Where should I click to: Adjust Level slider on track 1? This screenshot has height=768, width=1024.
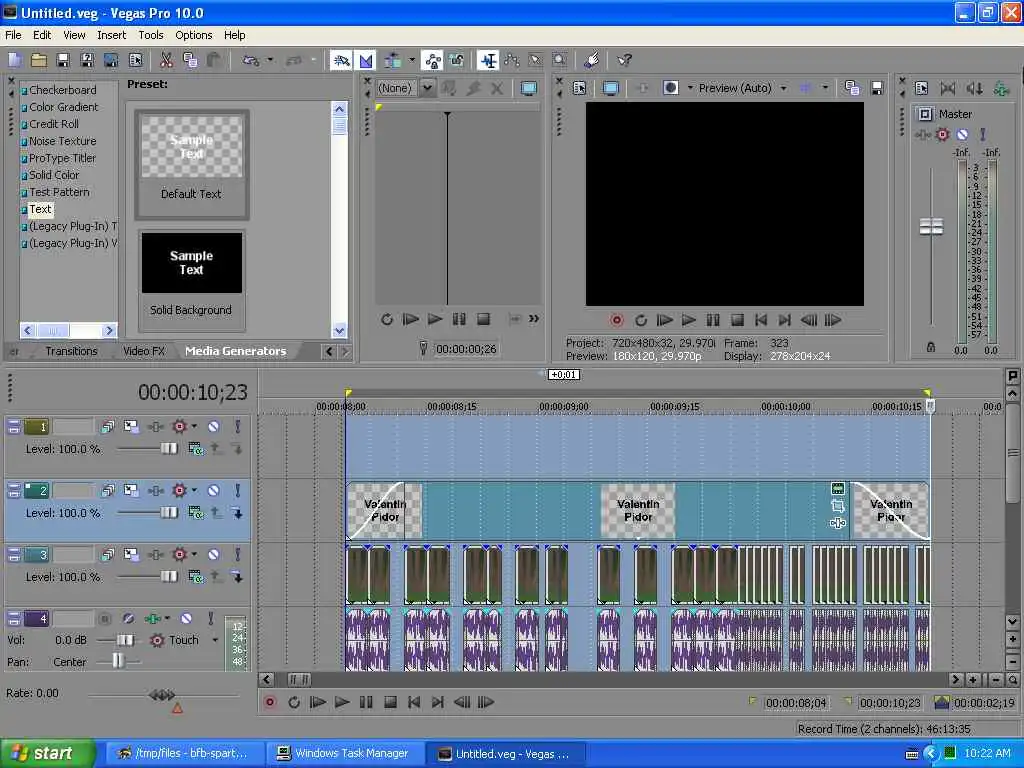pyautogui.click(x=168, y=449)
